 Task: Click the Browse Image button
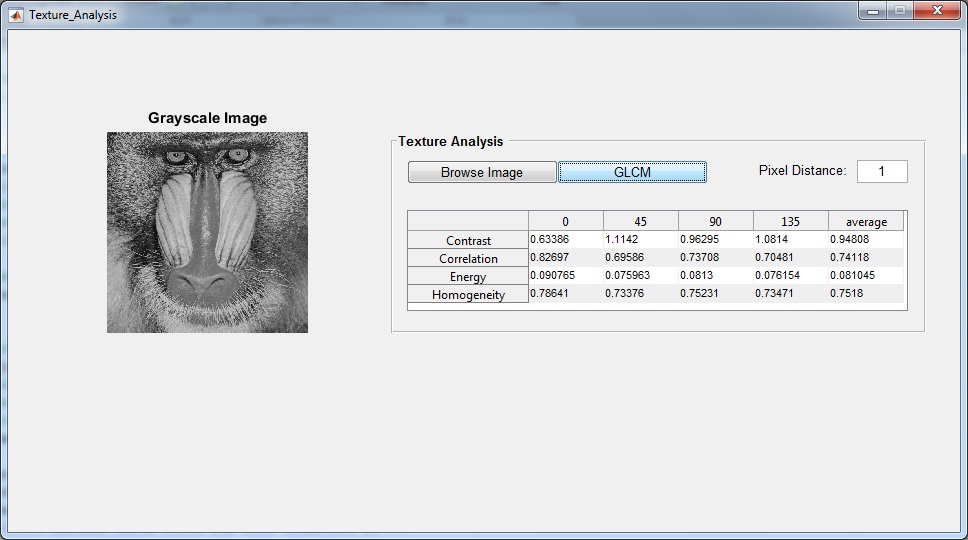pyautogui.click(x=481, y=172)
